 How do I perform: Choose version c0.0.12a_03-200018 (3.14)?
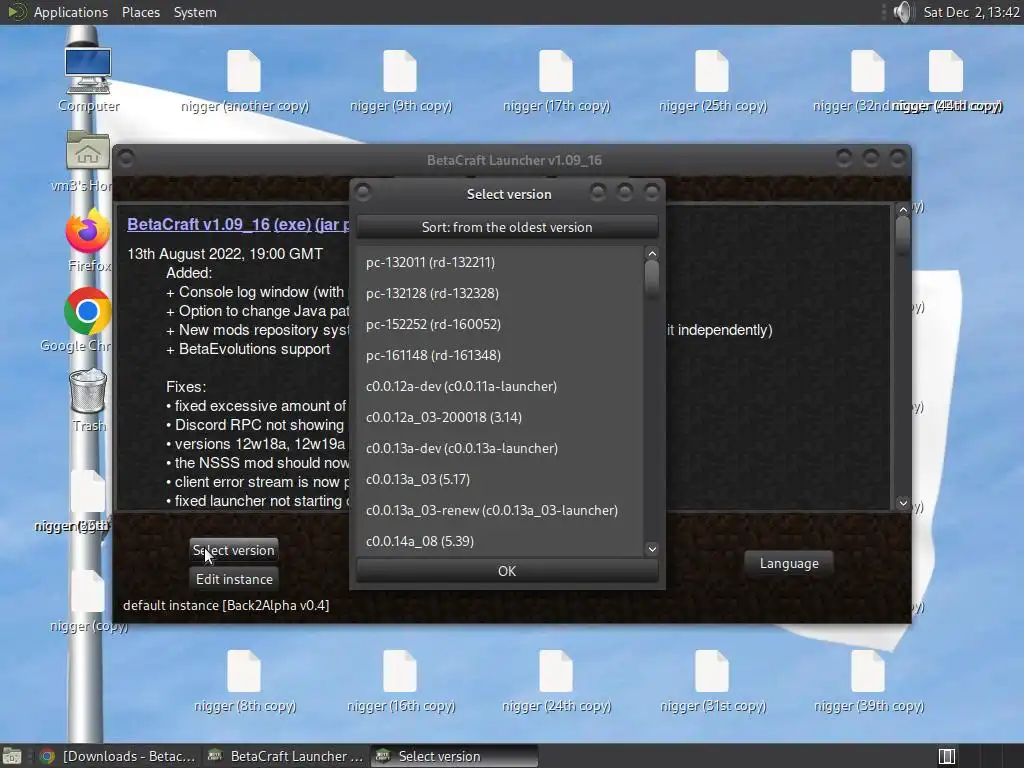click(500, 417)
